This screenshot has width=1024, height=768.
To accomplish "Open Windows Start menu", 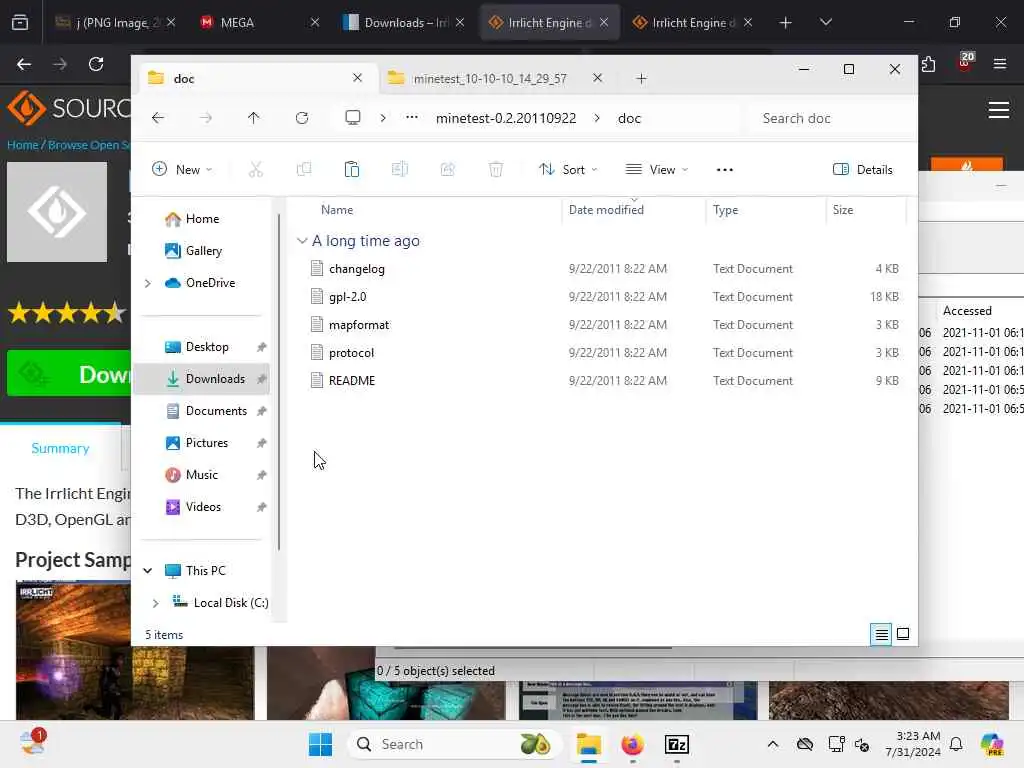I will (320, 744).
